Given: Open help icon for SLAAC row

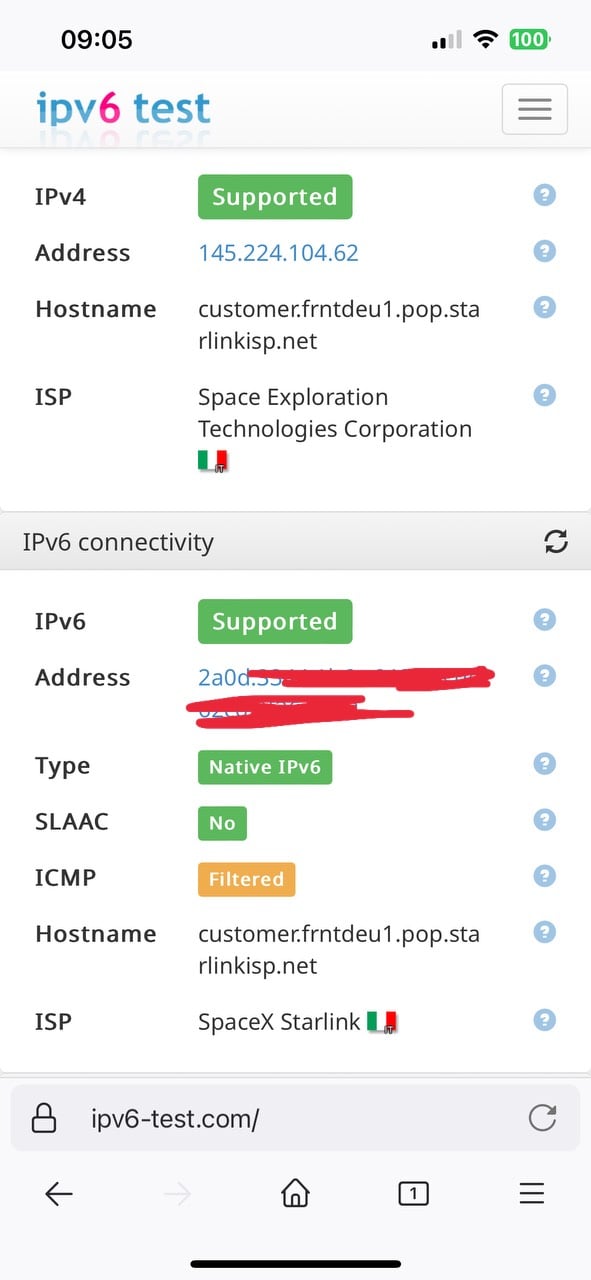Looking at the screenshot, I should (x=545, y=820).
